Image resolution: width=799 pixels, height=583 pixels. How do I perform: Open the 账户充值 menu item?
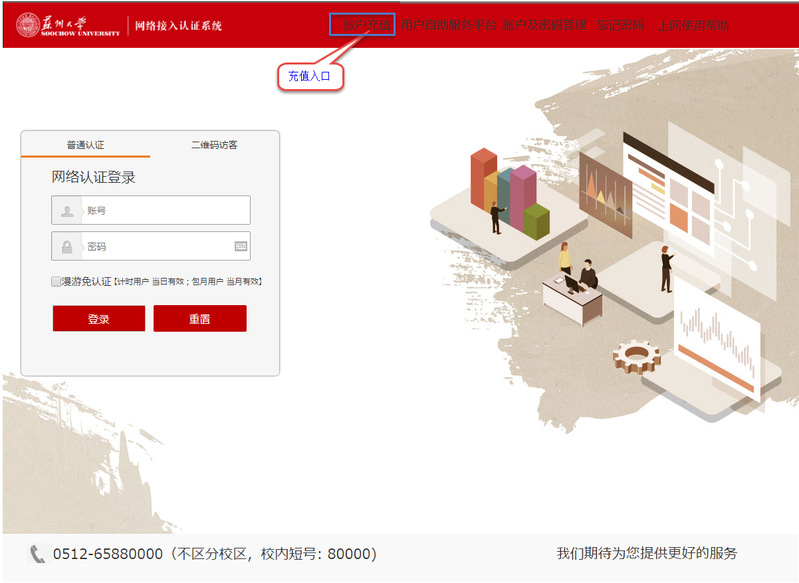point(366,25)
